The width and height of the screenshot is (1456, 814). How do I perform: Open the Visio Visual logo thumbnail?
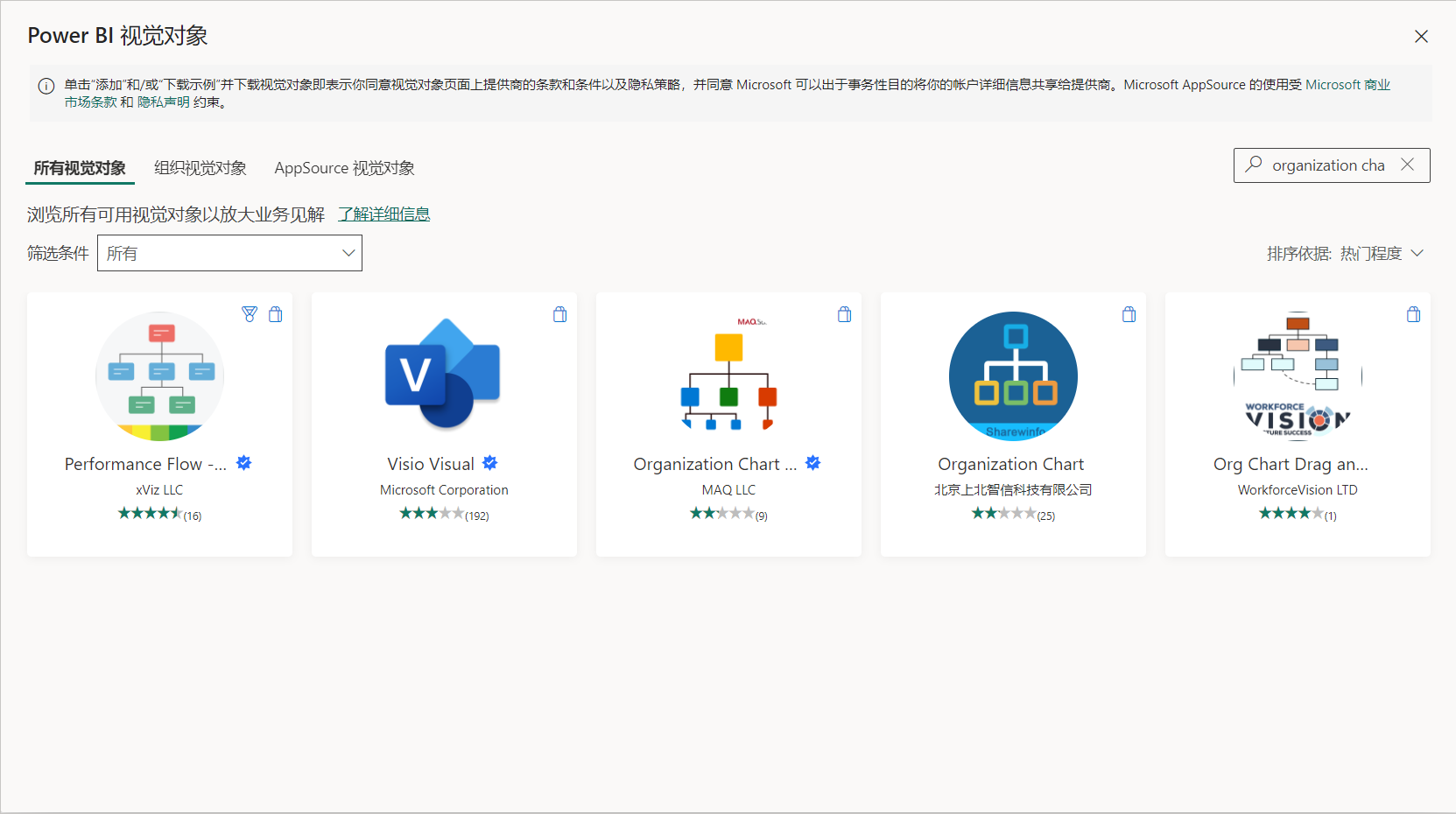click(444, 375)
